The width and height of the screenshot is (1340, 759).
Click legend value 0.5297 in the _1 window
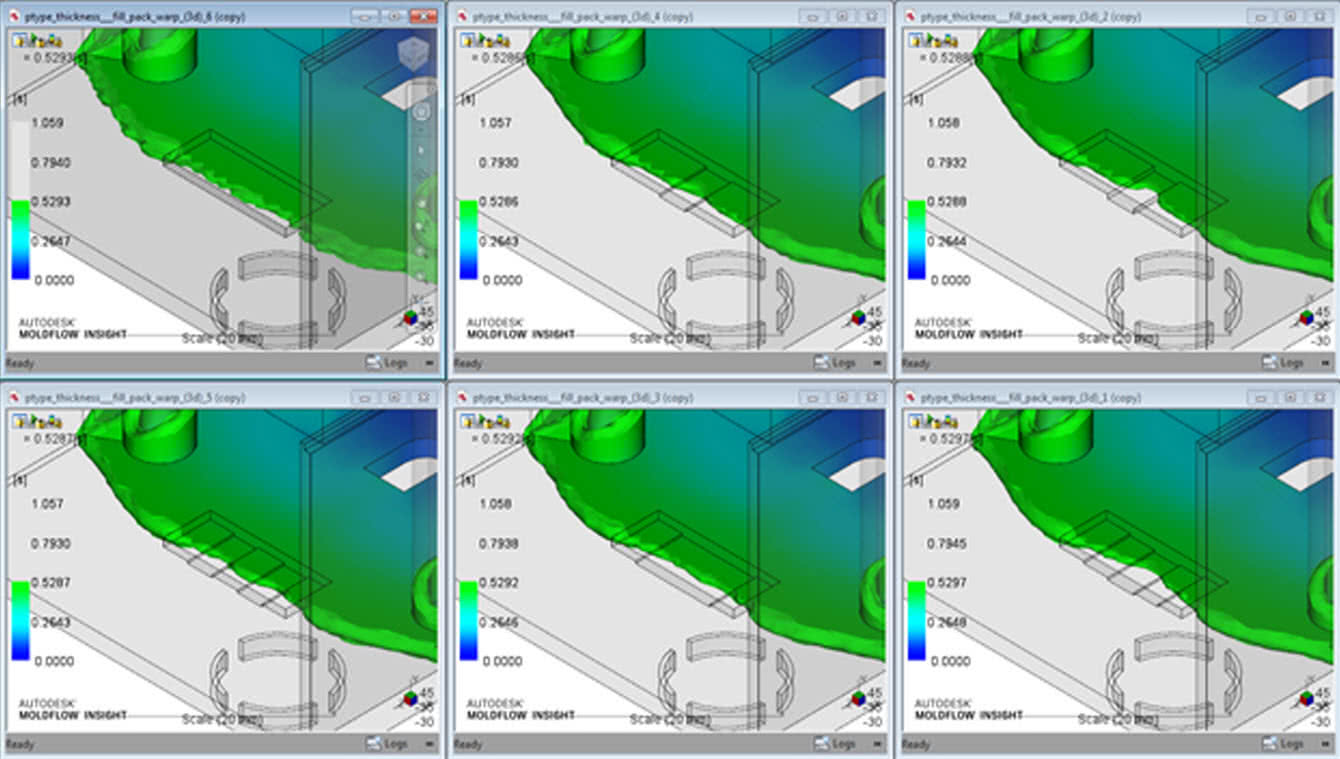tap(948, 582)
